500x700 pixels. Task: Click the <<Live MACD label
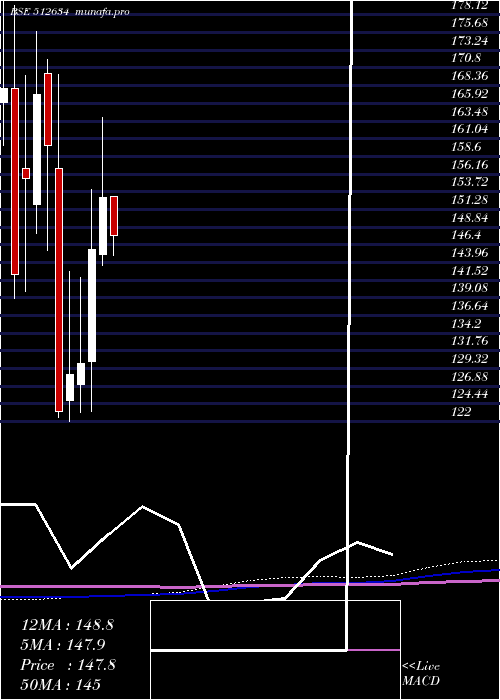point(421,674)
